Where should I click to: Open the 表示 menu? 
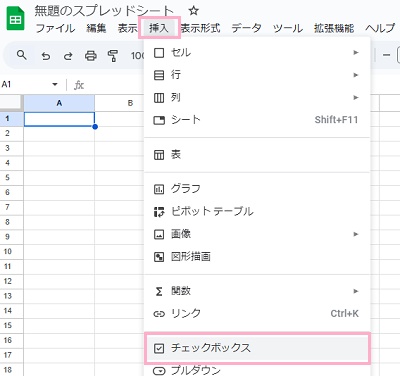click(128, 28)
